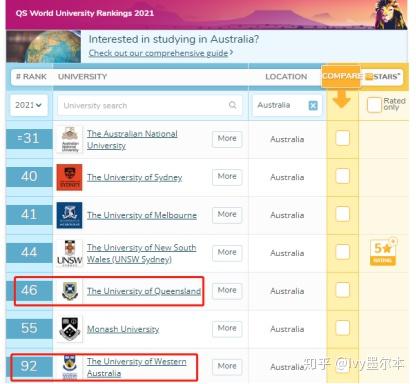Tick compare checkbox for Australian National University
This screenshot has height=384, width=416.
click(x=343, y=138)
